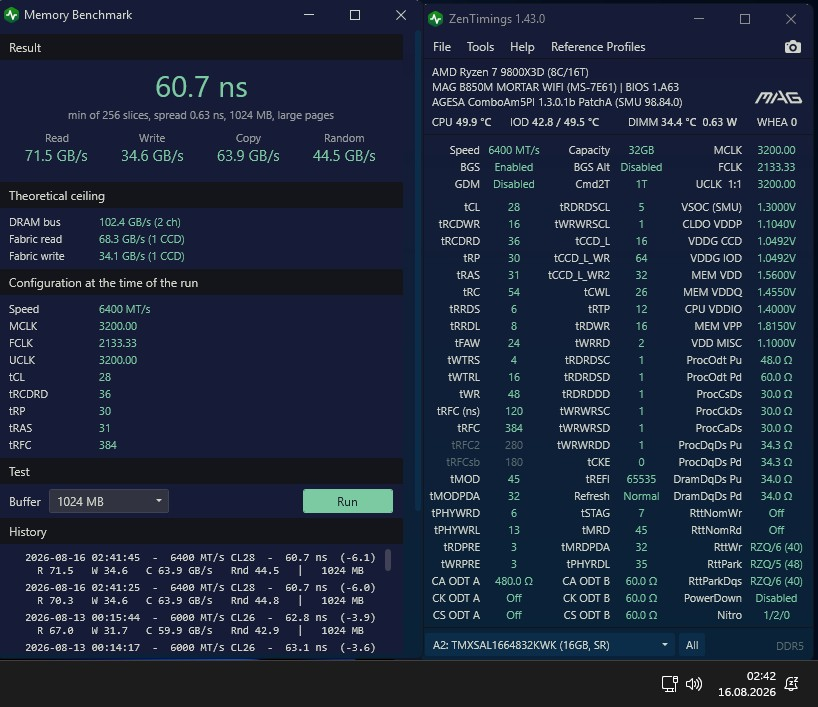Click the CA ODT A 480.0 Ω value

[514, 582]
